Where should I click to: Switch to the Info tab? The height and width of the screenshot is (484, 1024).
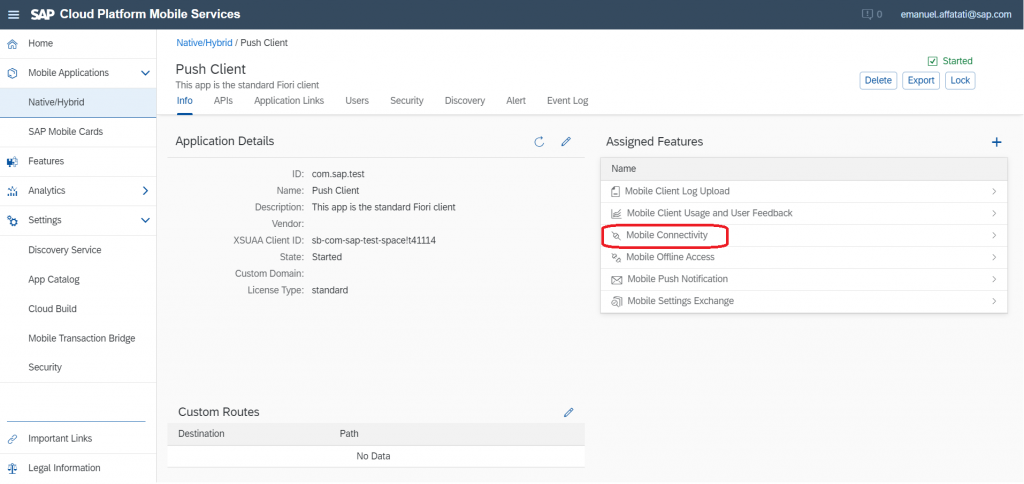(x=185, y=101)
